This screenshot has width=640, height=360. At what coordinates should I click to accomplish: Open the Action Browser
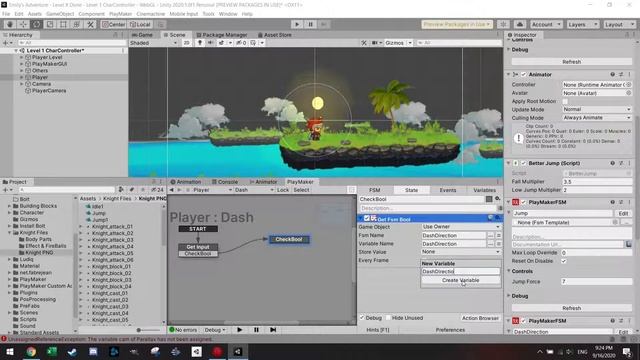(x=480, y=318)
